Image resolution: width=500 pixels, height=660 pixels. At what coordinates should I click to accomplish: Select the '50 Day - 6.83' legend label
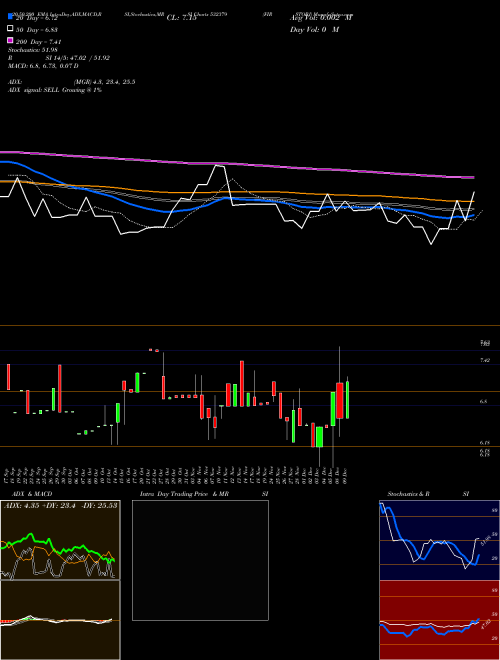[x=37, y=30]
